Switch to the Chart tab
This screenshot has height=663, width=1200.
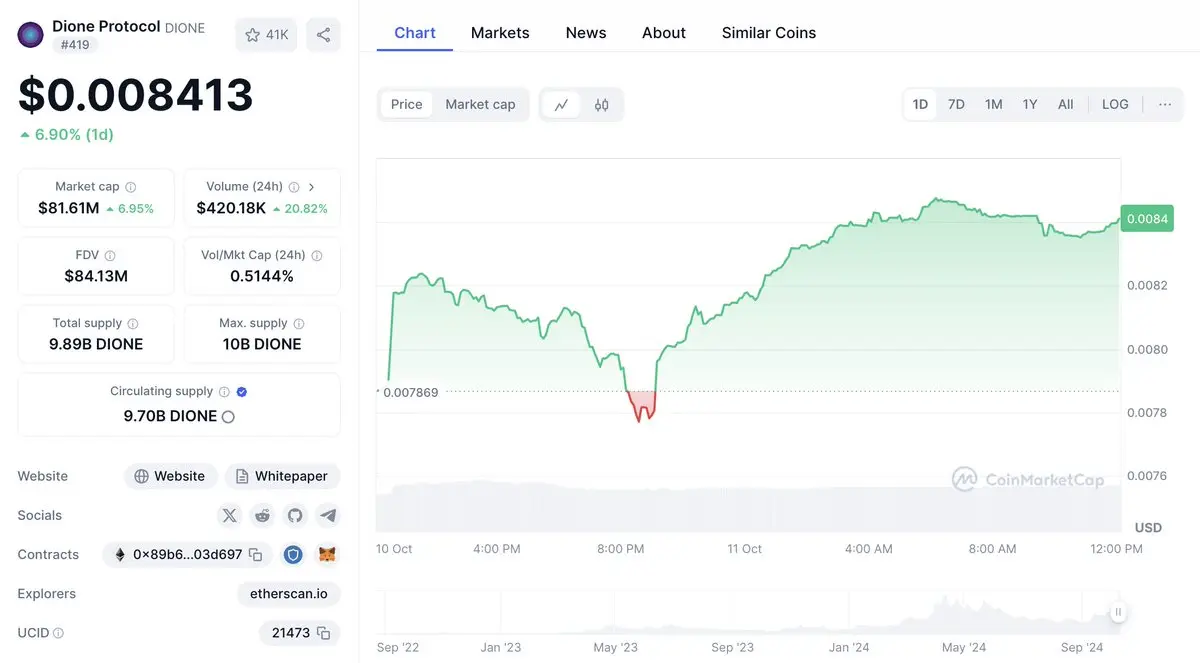click(x=415, y=32)
